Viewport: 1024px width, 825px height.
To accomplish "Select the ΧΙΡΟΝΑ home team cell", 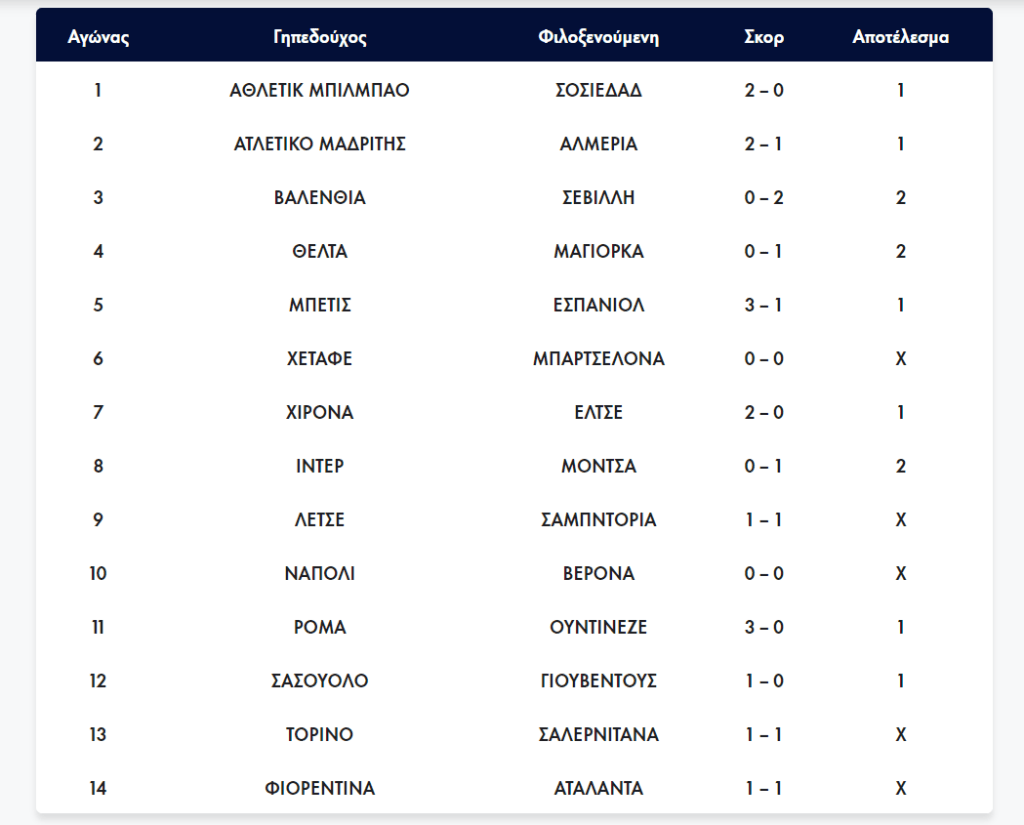I will [x=320, y=413].
